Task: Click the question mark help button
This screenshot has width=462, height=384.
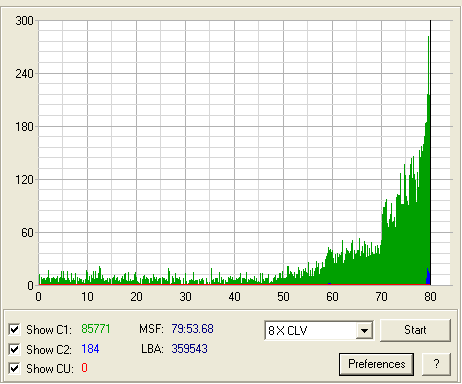Action: (x=436, y=364)
